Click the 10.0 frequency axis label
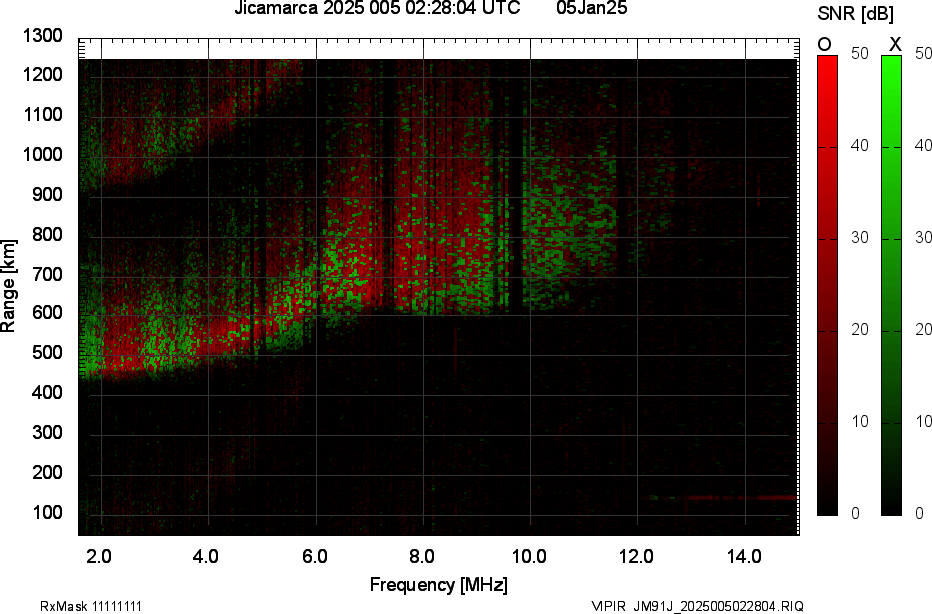This screenshot has height=614, width=932. tap(529, 556)
